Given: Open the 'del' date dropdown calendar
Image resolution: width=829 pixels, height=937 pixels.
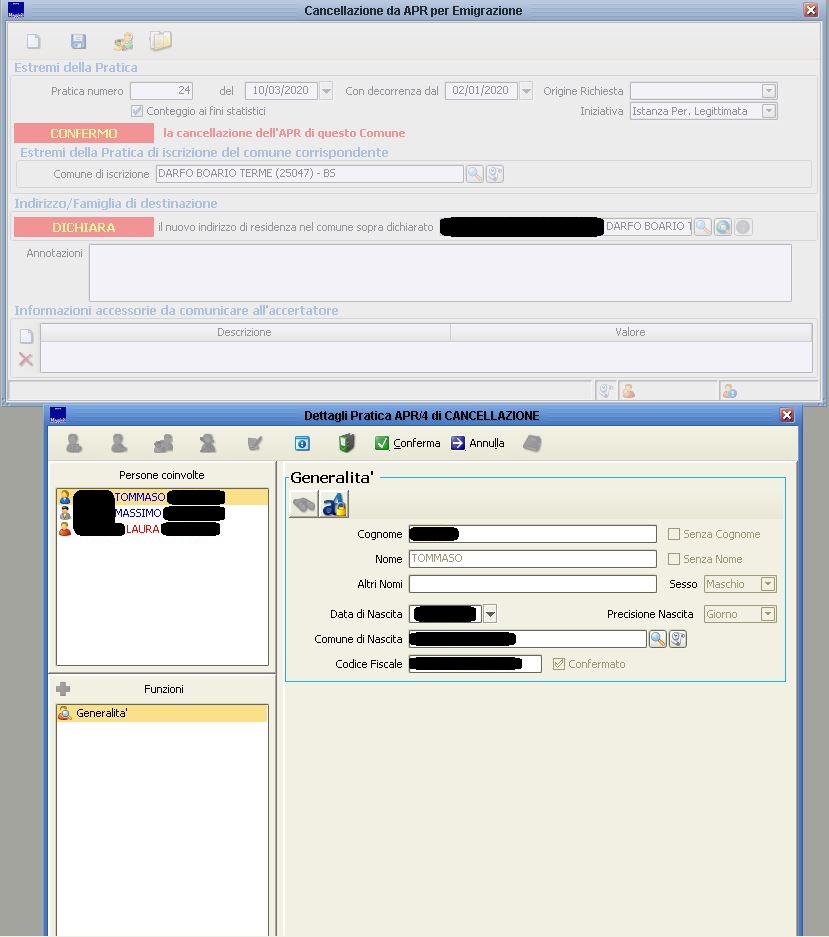Looking at the screenshot, I should pos(326,91).
